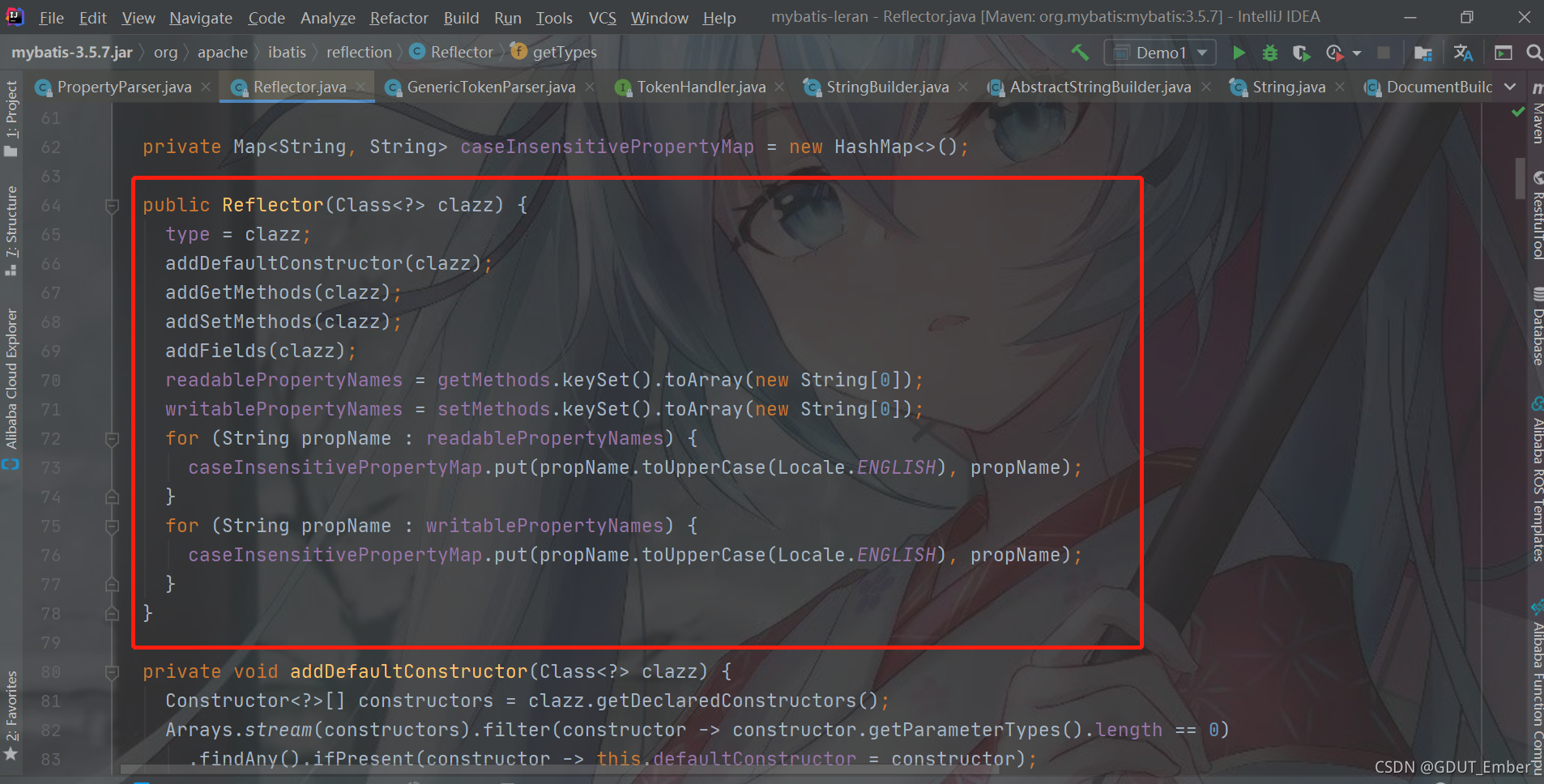This screenshot has width=1544, height=784.
Task: Collapse the for loop at line 72
Action: coord(112,439)
